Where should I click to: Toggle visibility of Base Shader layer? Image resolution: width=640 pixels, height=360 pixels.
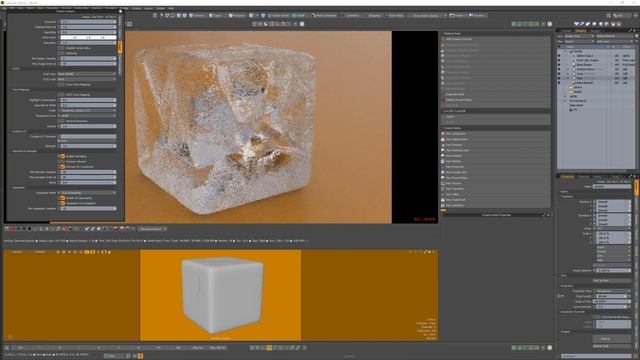pos(559,64)
